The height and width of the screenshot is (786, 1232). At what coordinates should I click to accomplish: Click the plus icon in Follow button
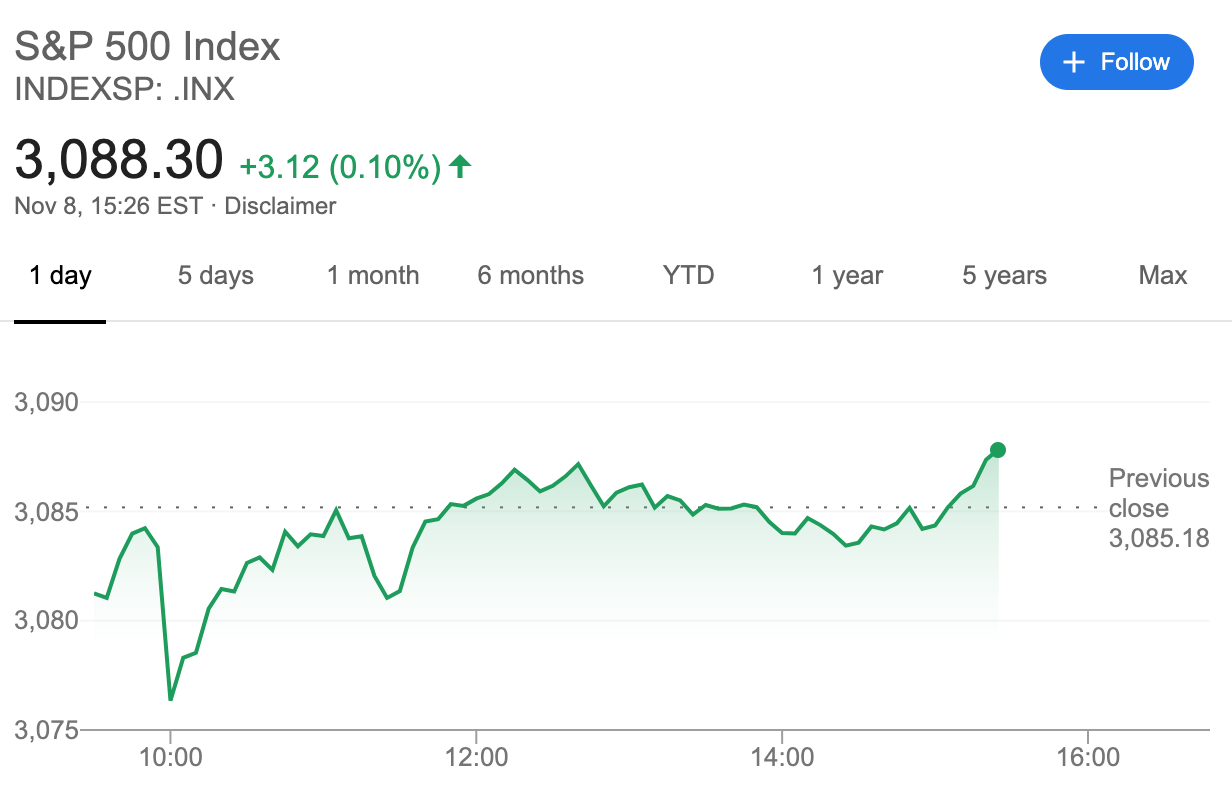click(x=1074, y=62)
